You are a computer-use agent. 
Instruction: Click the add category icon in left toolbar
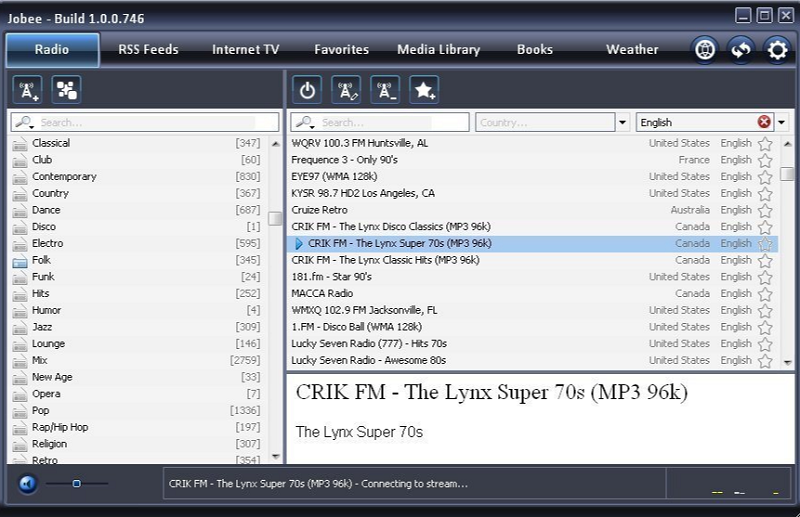67,90
